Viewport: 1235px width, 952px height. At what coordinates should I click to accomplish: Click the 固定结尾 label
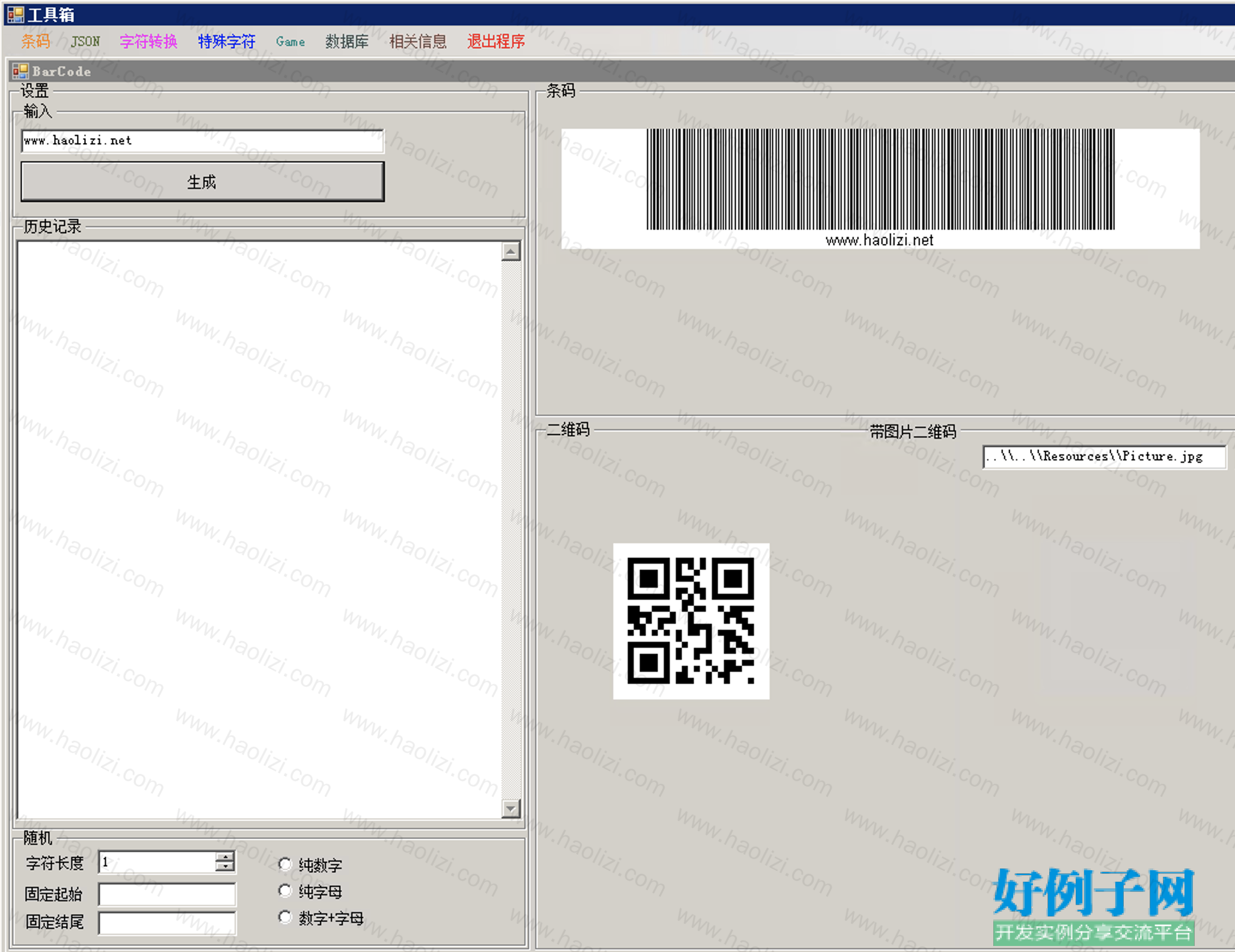point(54,922)
